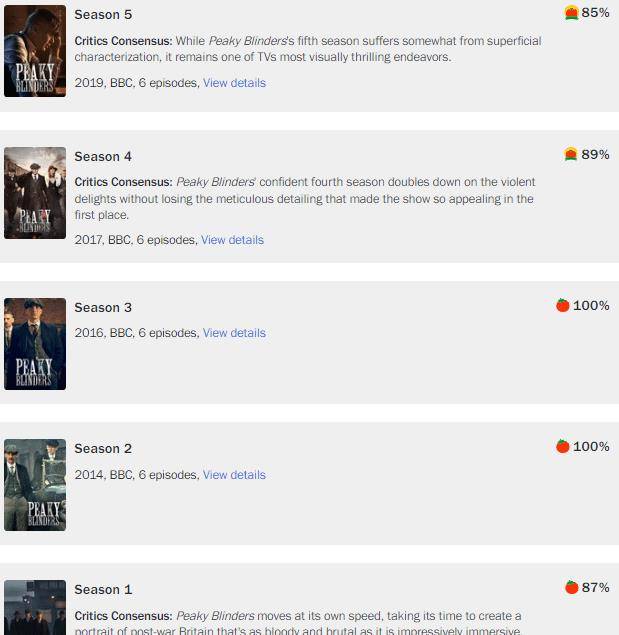619x635 pixels.
Task: Select the Season 5 title
Action: [103, 15]
